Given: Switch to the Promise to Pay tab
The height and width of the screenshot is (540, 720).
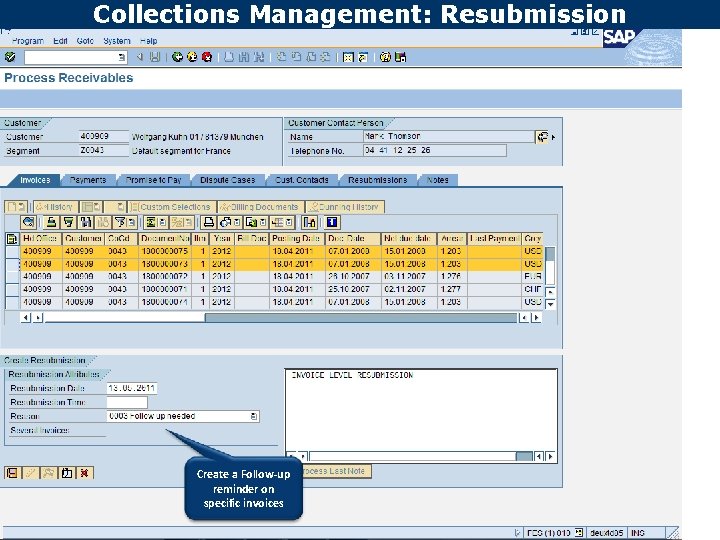Looking at the screenshot, I should point(154,180).
